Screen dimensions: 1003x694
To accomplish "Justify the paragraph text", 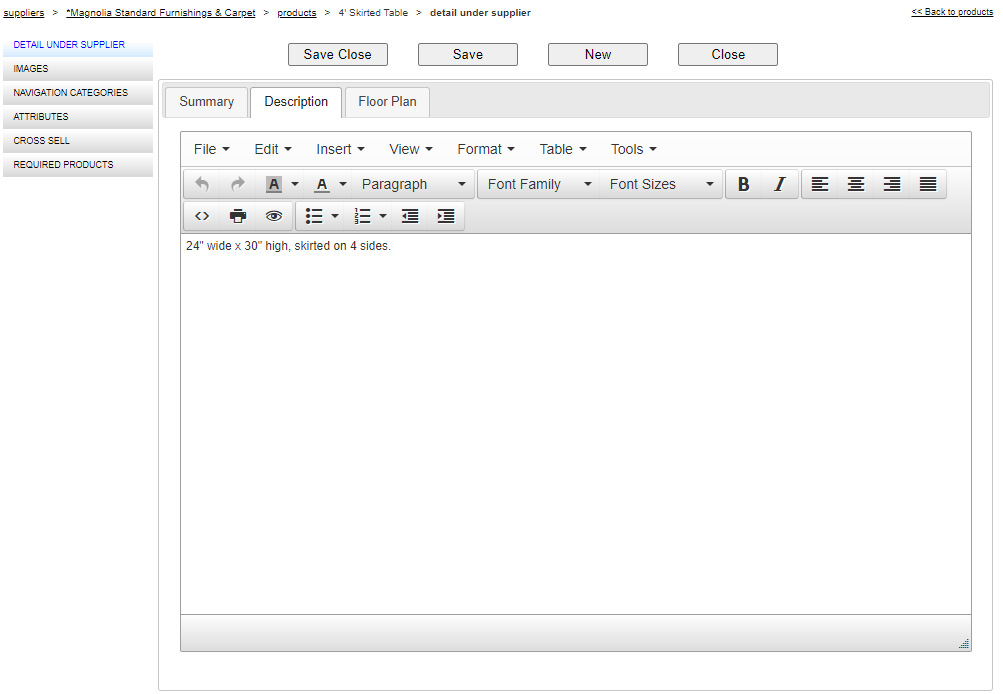I will [x=928, y=184].
